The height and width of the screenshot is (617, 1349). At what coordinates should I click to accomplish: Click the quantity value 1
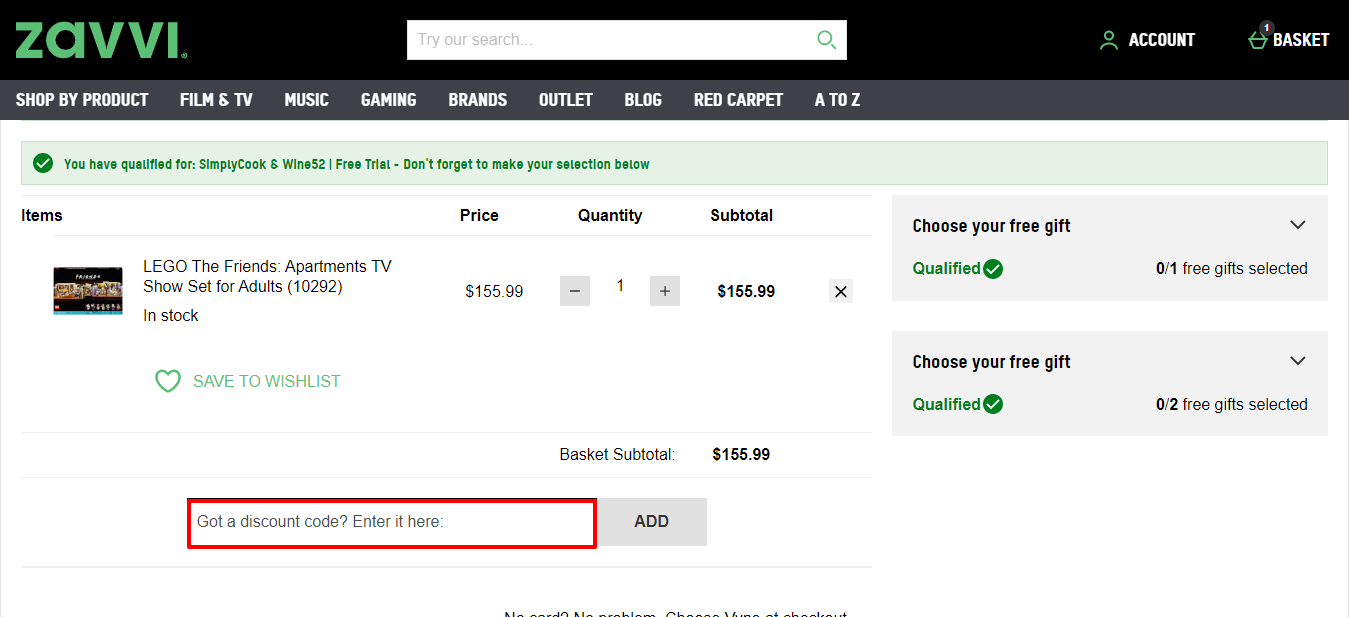(x=620, y=286)
